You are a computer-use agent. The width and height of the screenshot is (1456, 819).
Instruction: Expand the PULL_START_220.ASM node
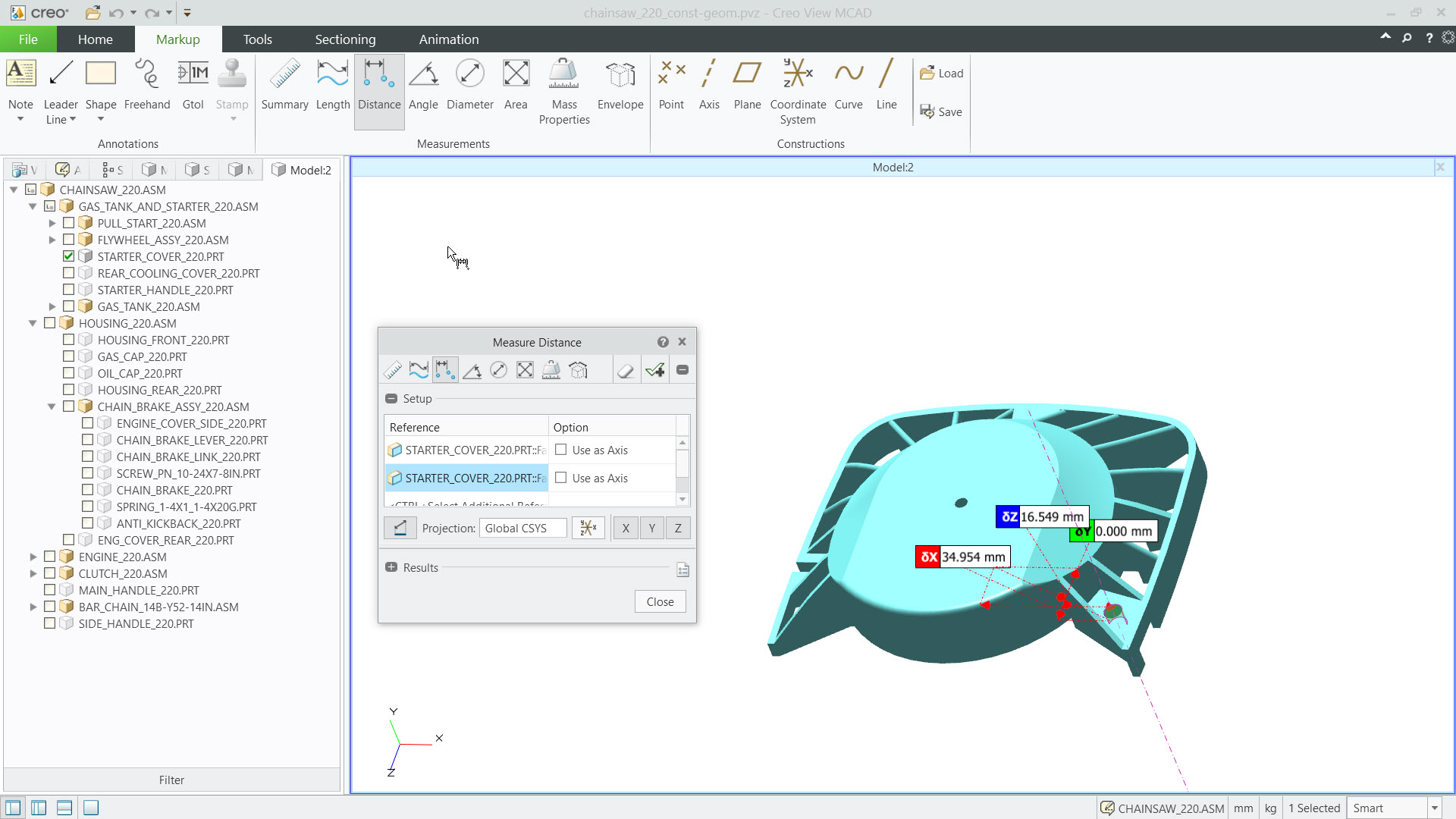[x=52, y=223]
